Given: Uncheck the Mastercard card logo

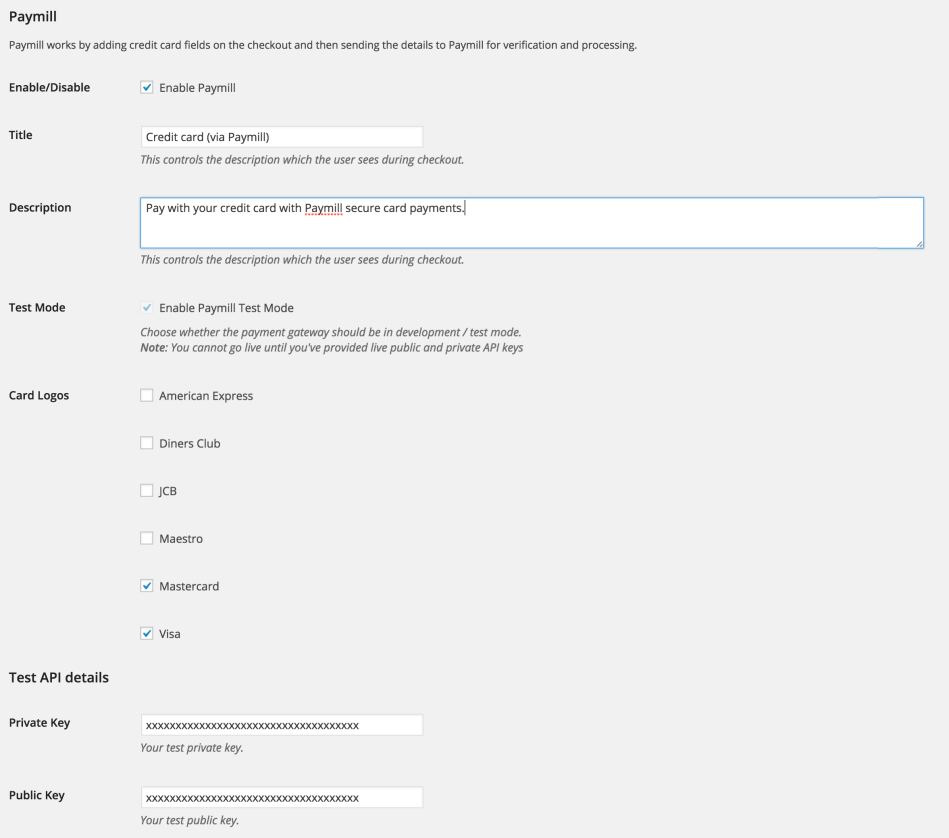Looking at the screenshot, I should coord(146,585).
